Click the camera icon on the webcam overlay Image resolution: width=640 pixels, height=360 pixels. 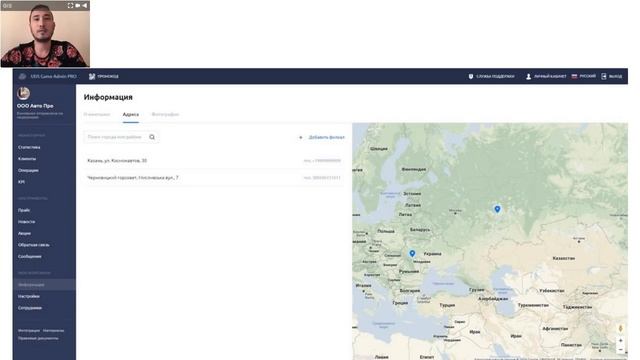(x=78, y=5)
